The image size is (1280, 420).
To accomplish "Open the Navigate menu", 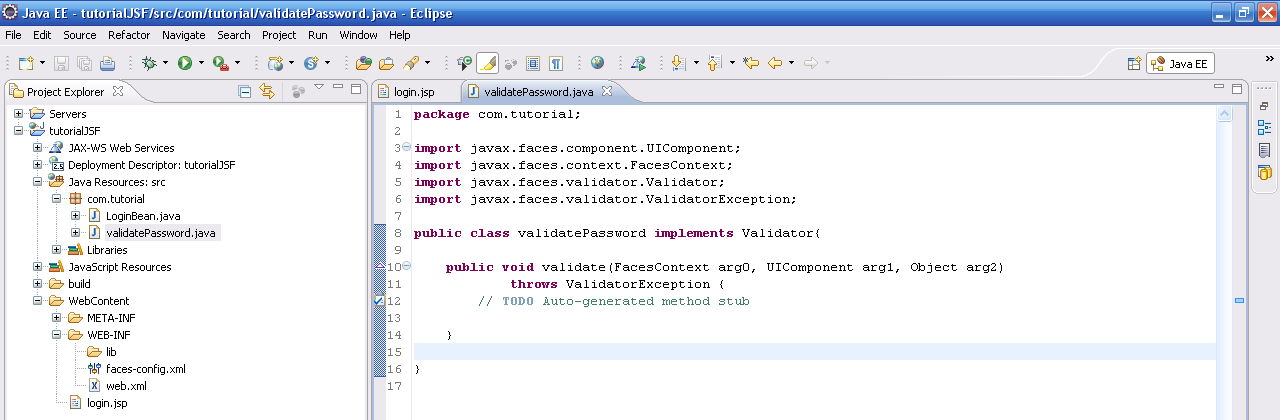I will pos(183,35).
